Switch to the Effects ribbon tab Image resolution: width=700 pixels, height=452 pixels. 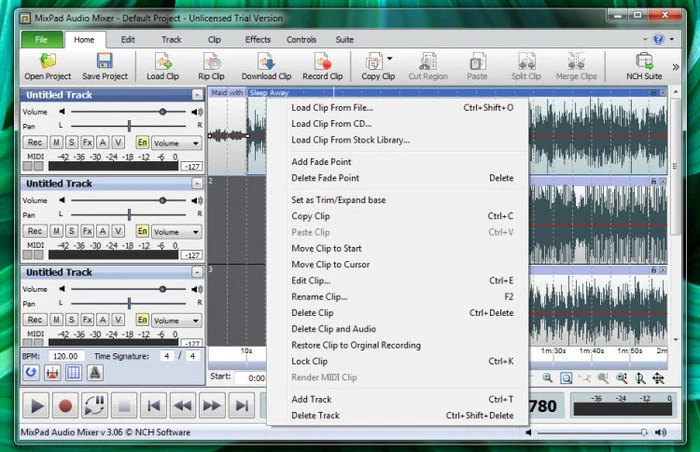click(x=257, y=39)
